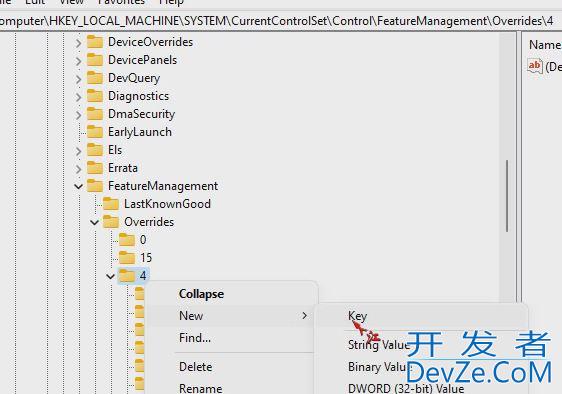
Task: Expand the DeviceOverrides key
Action: point(78,43)
